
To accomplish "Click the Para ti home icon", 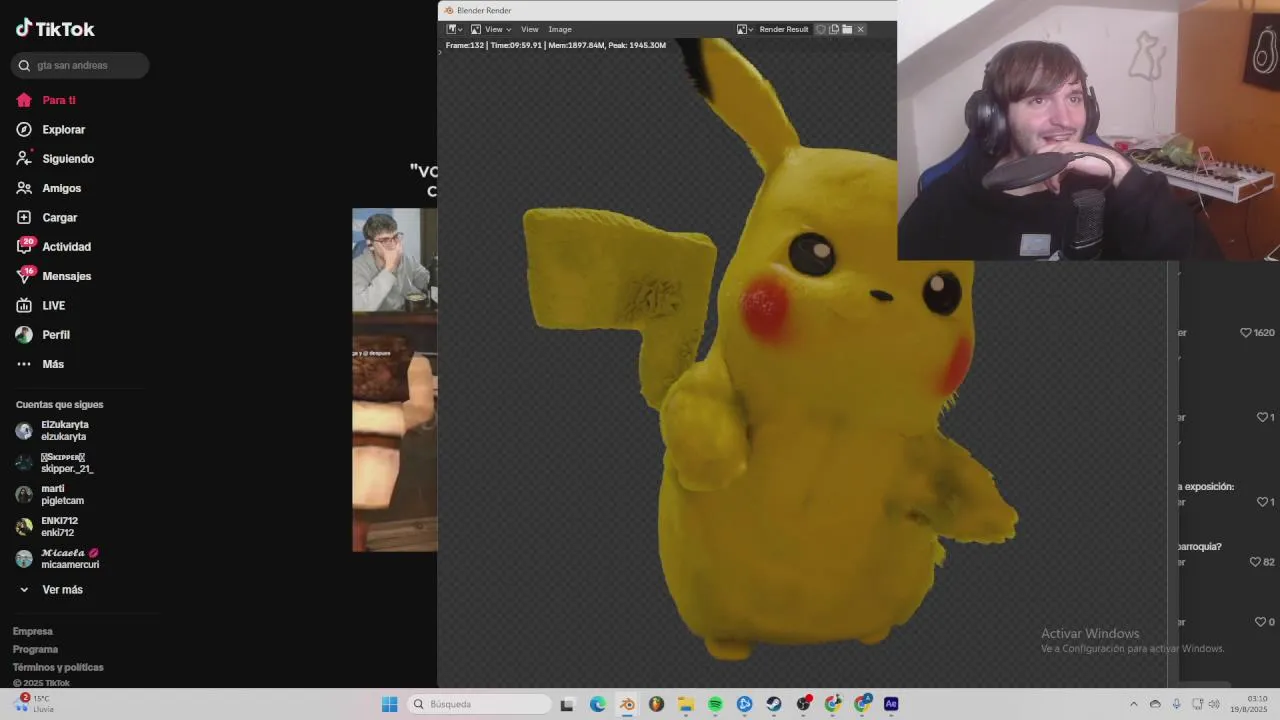I will click(24, 100).
